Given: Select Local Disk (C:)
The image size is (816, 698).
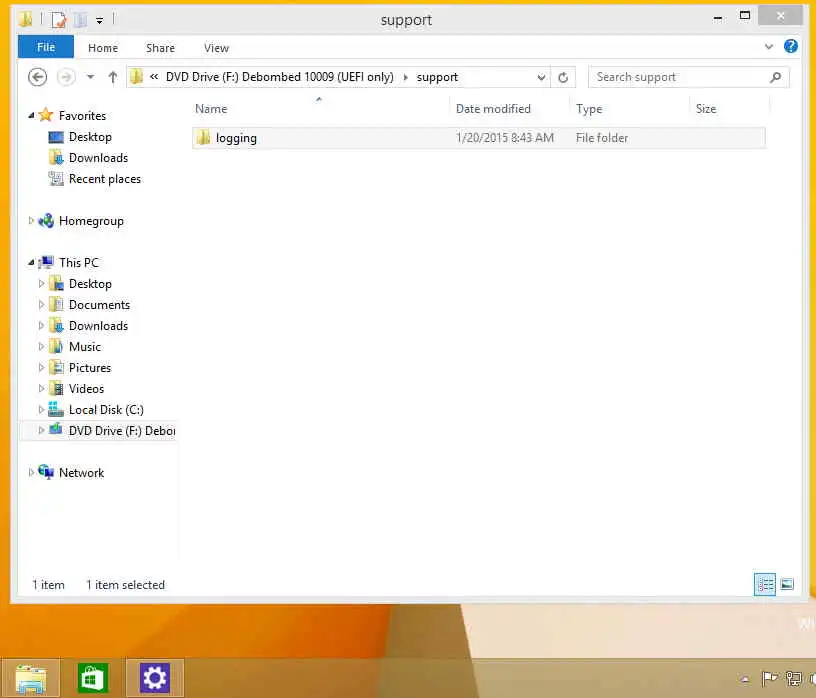Looking at the screenshot, I should click(x=106, y=410).
